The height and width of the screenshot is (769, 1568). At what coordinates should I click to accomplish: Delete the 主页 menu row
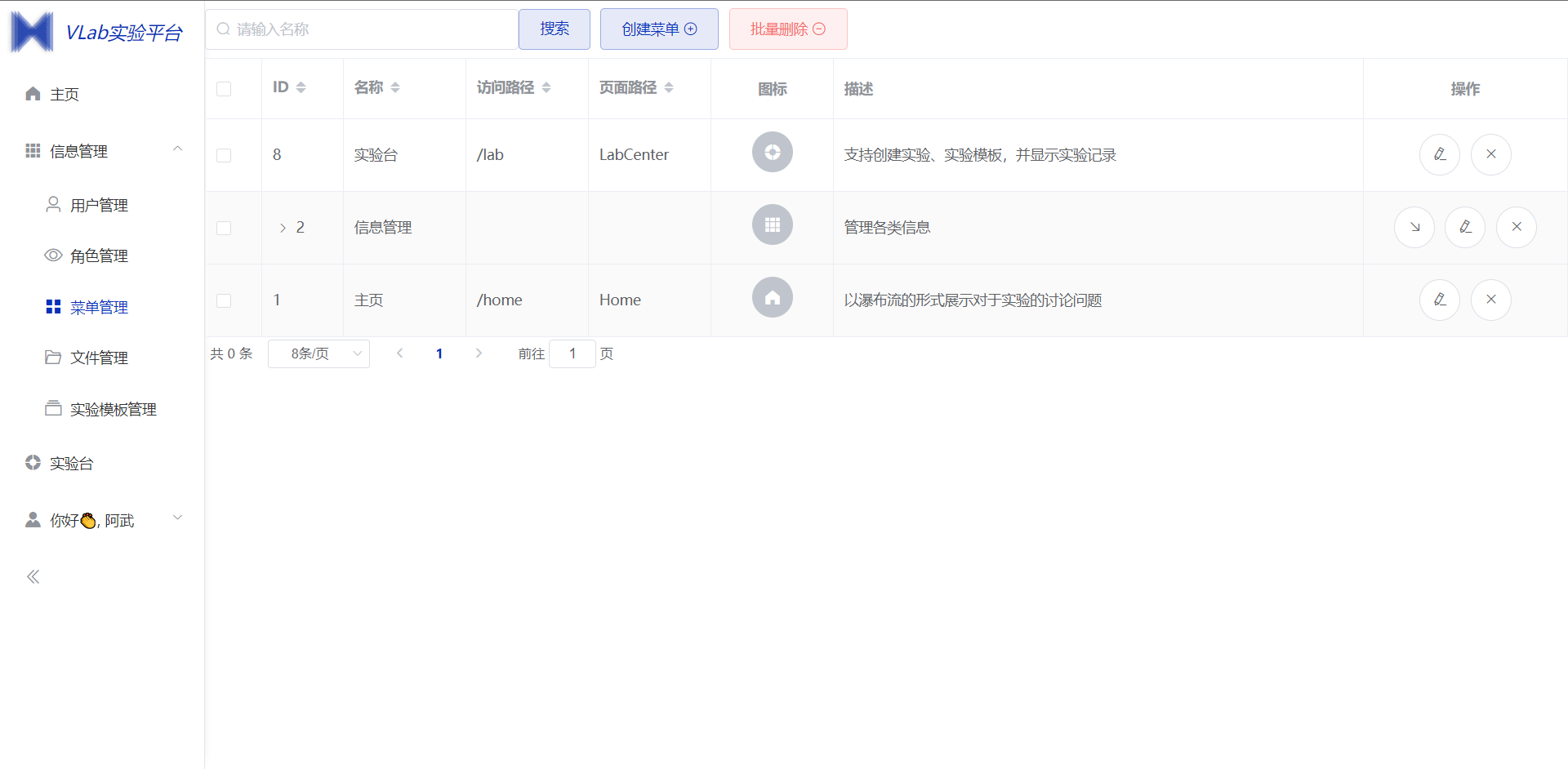[x=1491, y=300]
